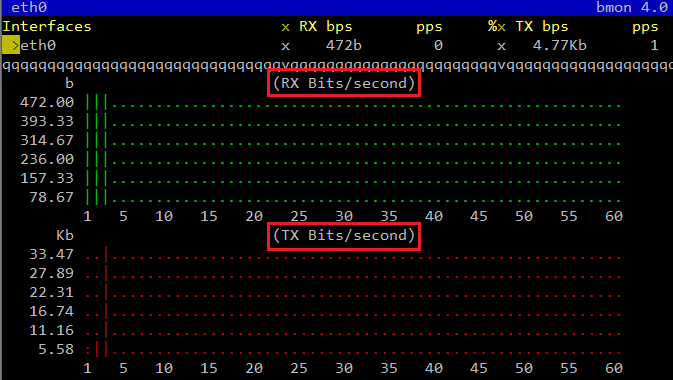
Task: Click the Kb unit label of TX graph
Action: (x=65, y=235)
